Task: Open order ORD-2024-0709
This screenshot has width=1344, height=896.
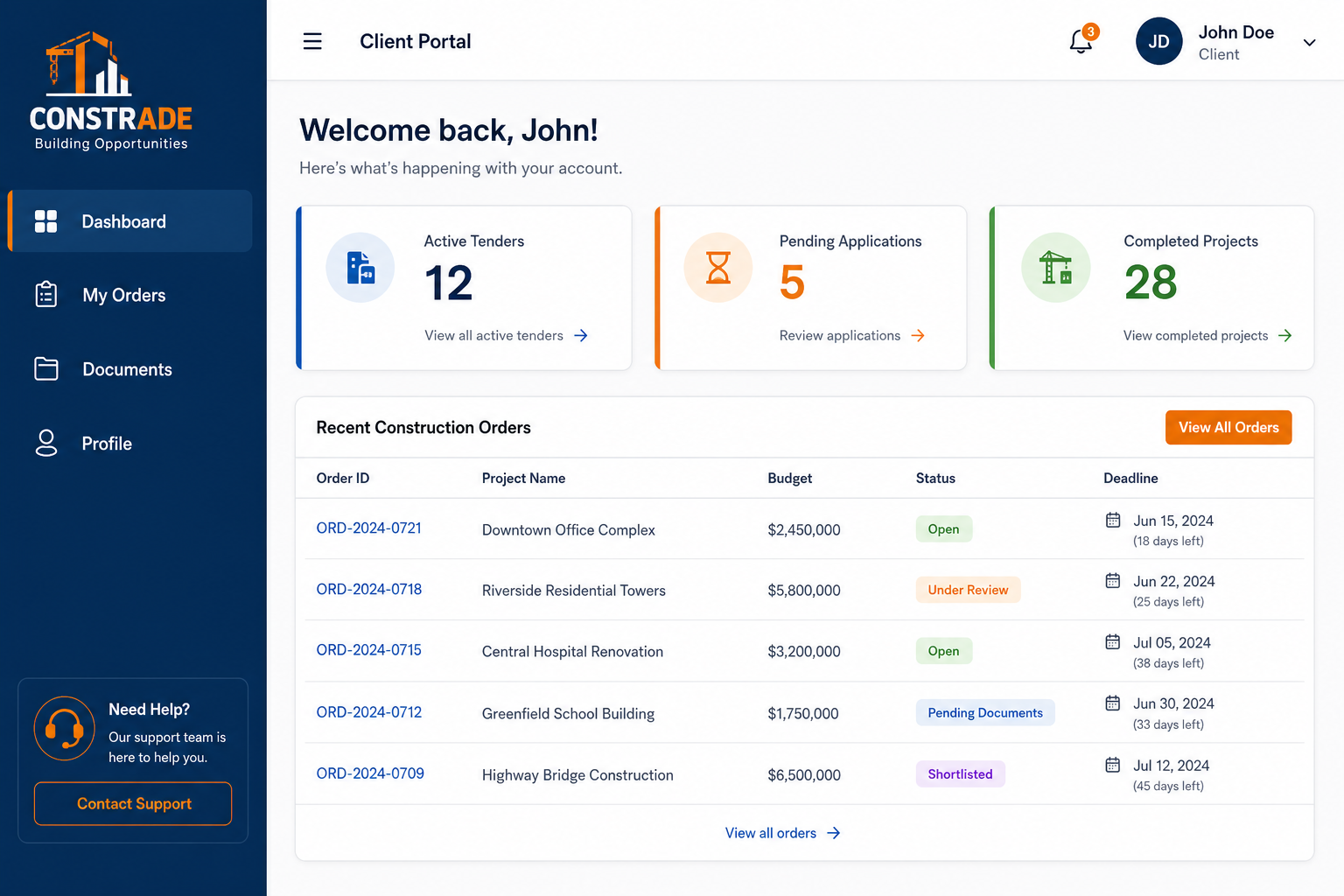Action: tap(370, 773)
